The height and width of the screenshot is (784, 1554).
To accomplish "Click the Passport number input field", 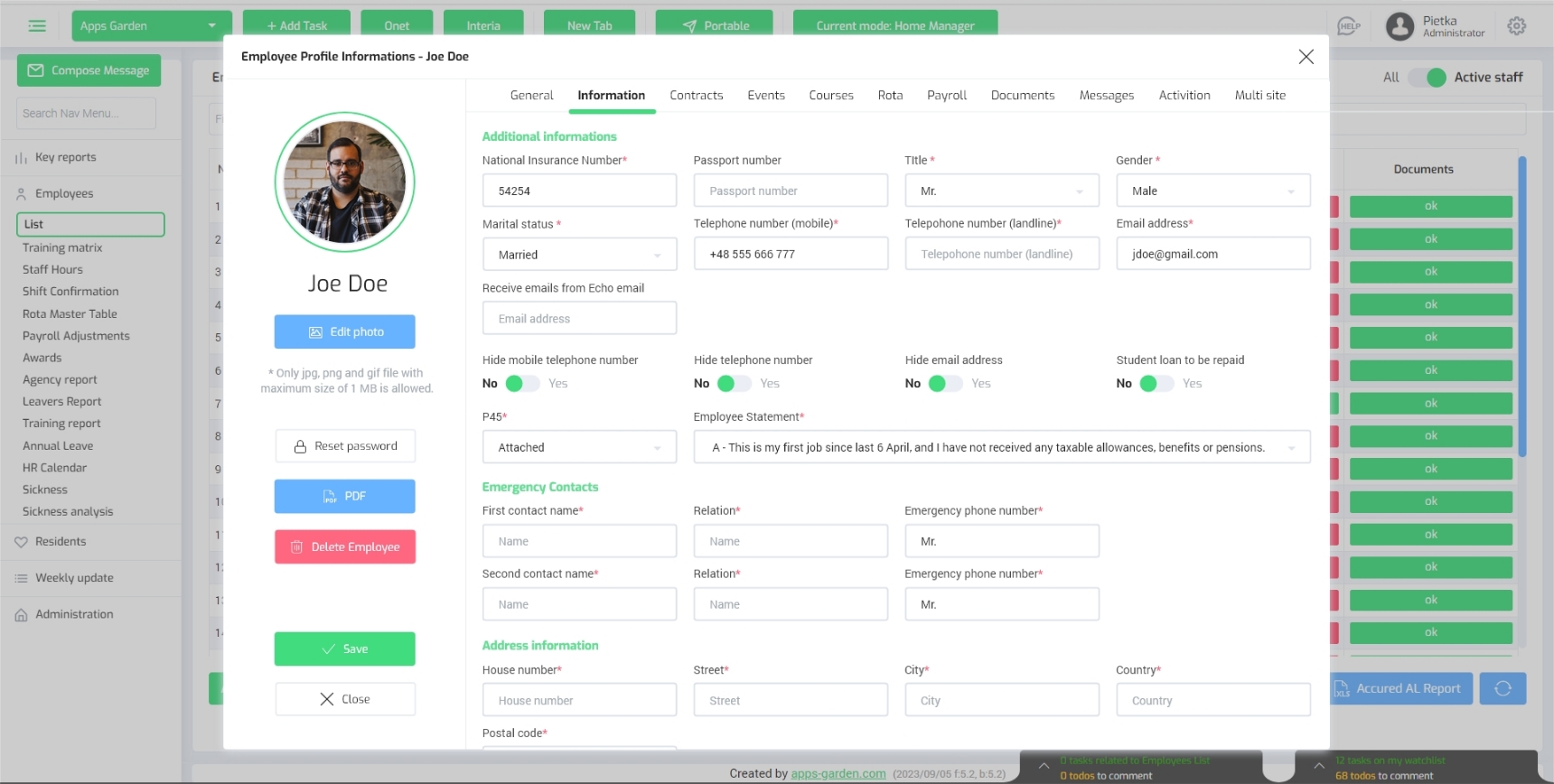I will [x=791, y=191].
